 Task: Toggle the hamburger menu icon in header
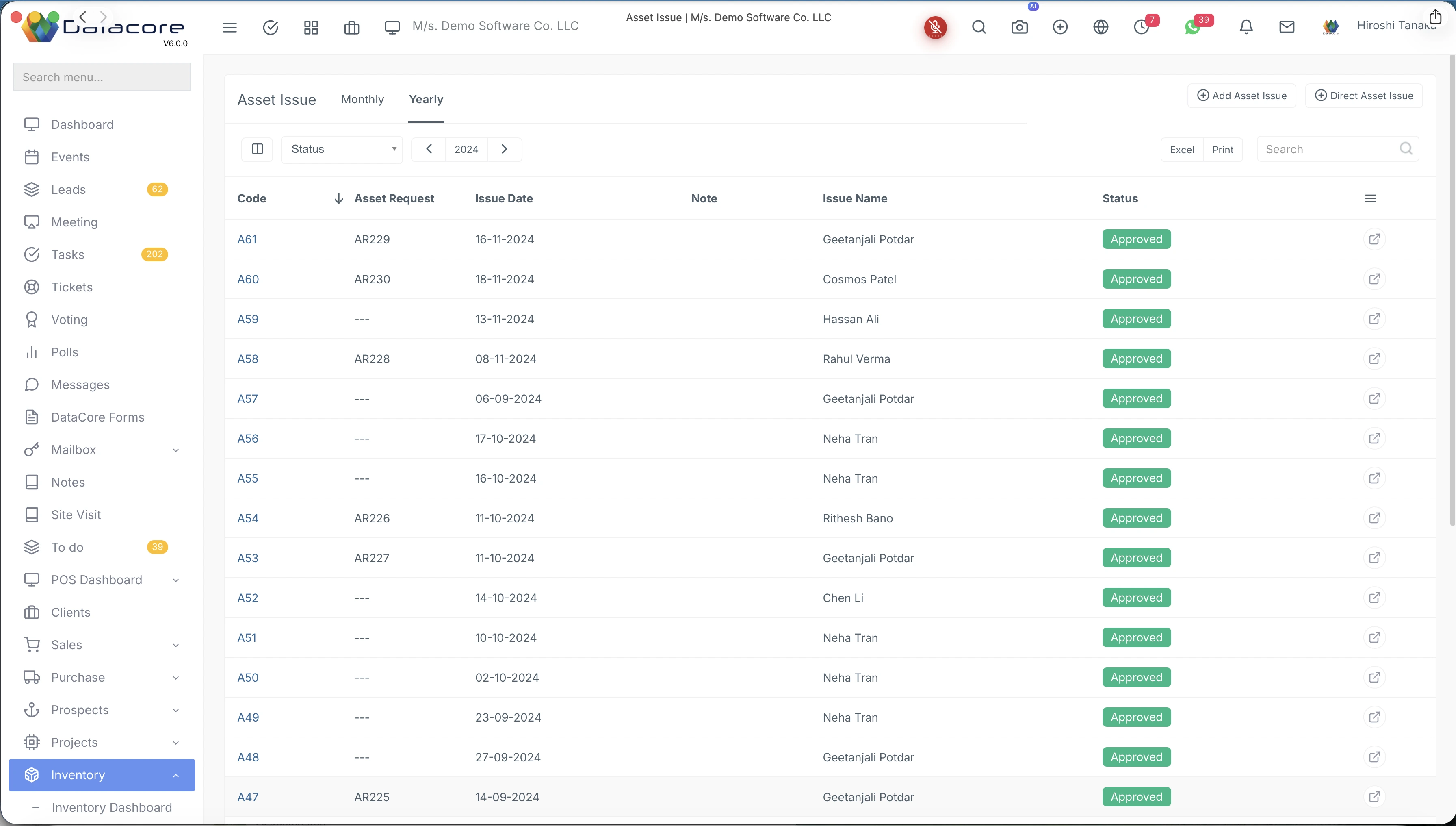[x=230, y=27]
